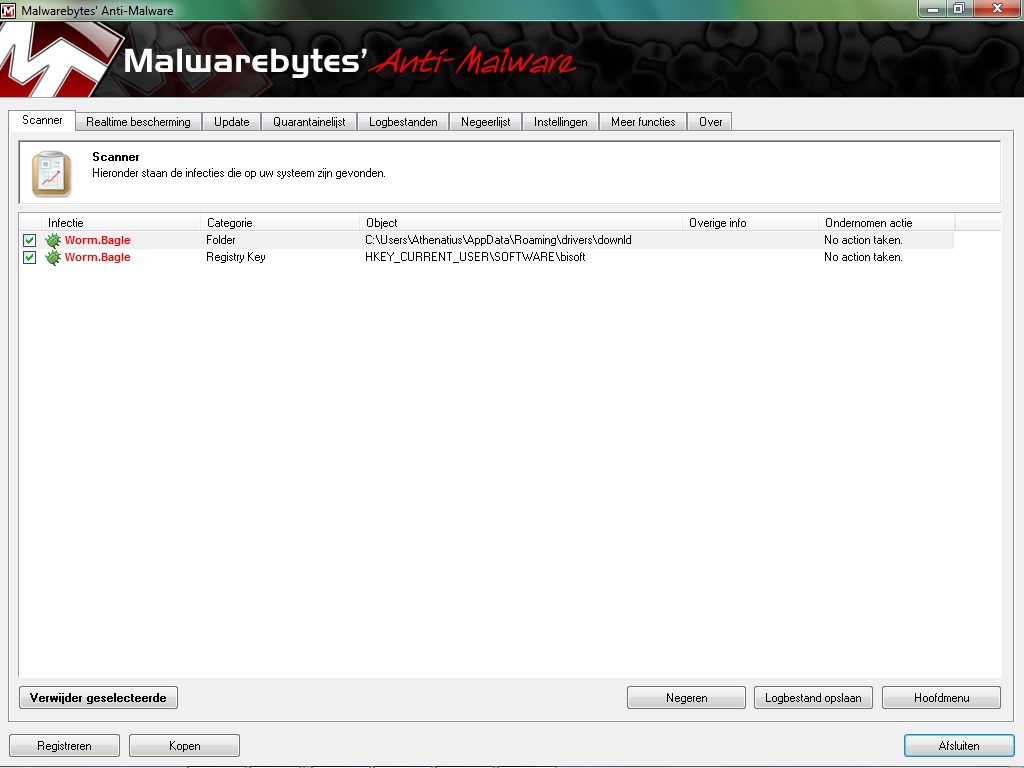Click the C:\Users\Athenatius drivers\downld path
1024x768 pixels.
point(498,240)
